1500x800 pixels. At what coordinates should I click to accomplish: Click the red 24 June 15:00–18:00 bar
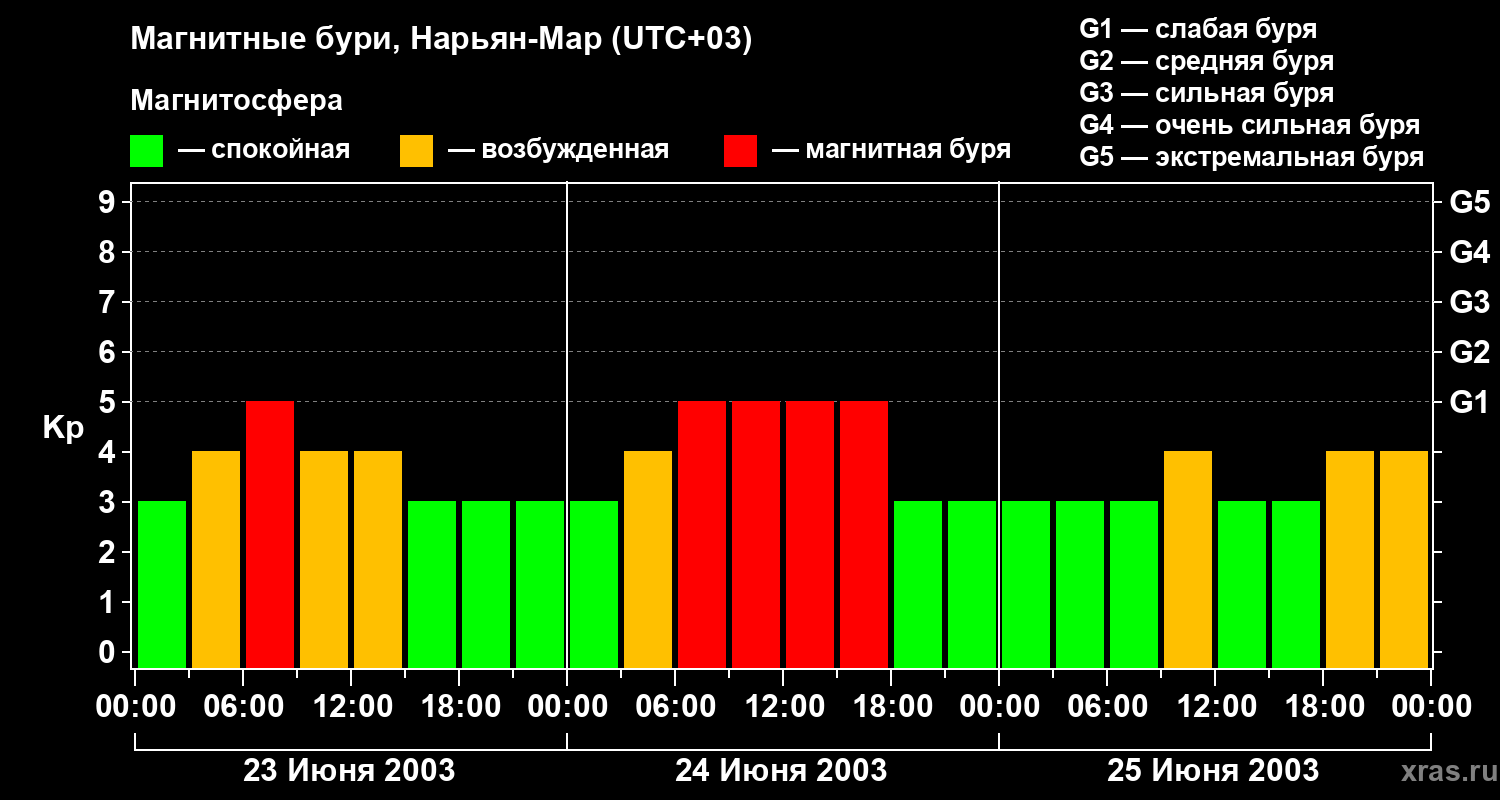click(x=864, y=534)
